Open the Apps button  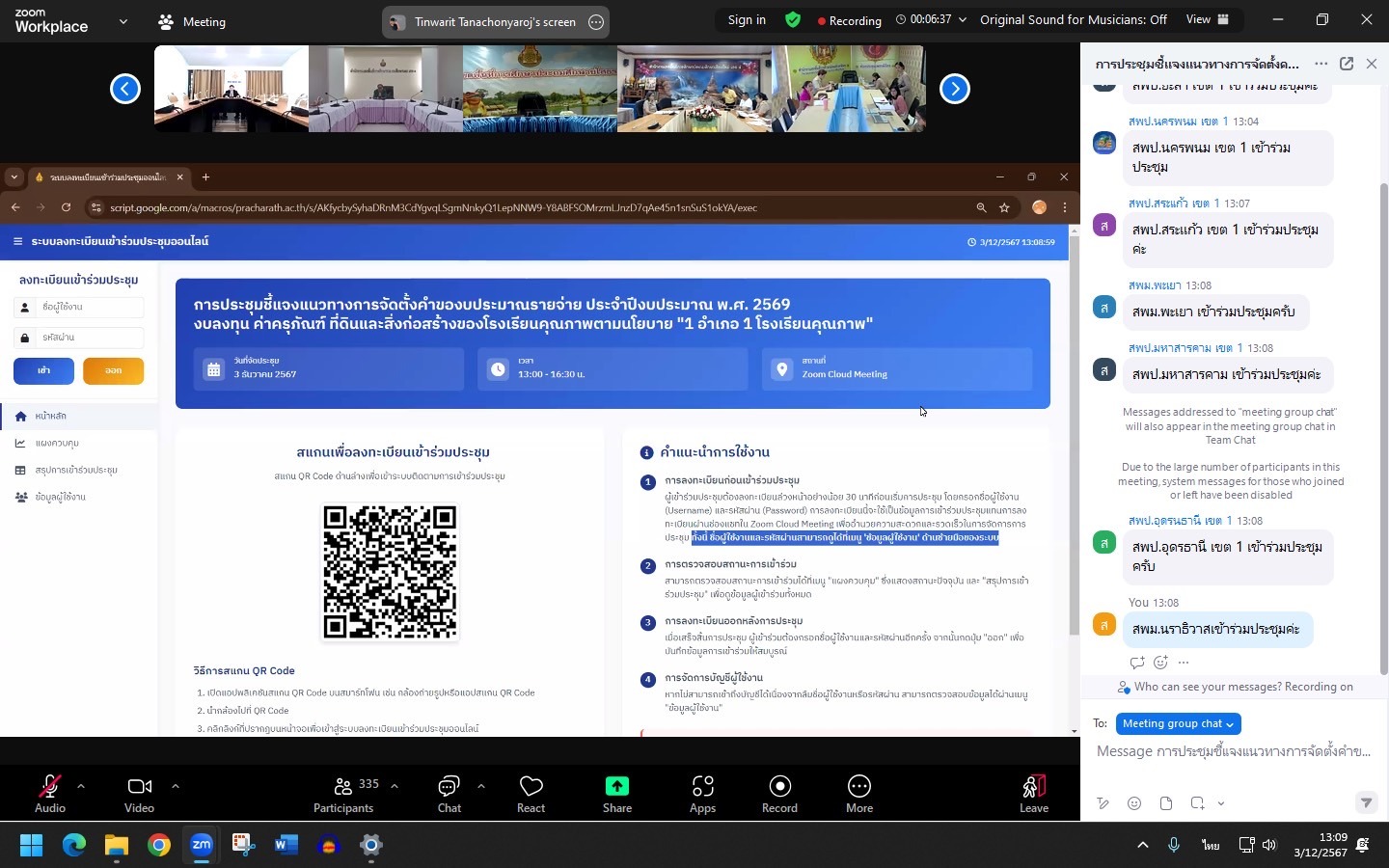point(702,793)
